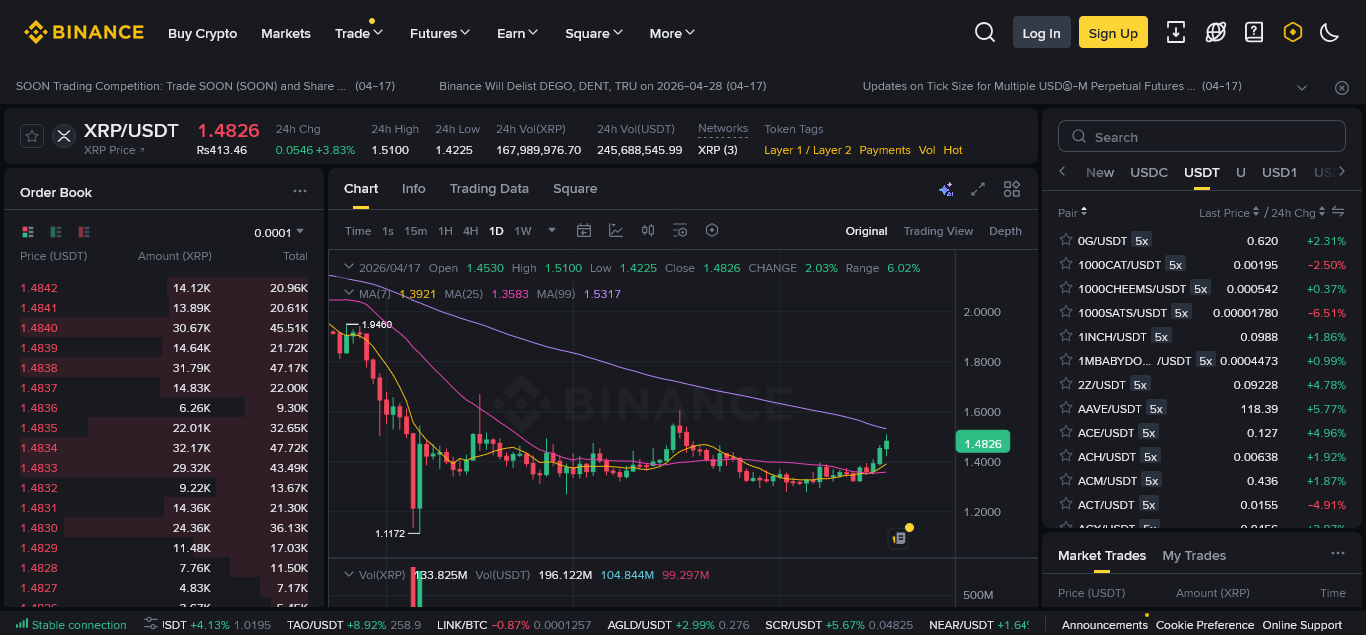
Task: Click the Log In button
Action: 1041,33
